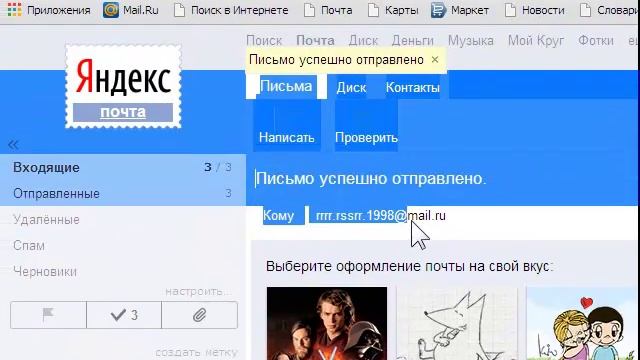Click recipient address rrrr.rssrr.1998@mail.ru

click(x=380, y=216)
